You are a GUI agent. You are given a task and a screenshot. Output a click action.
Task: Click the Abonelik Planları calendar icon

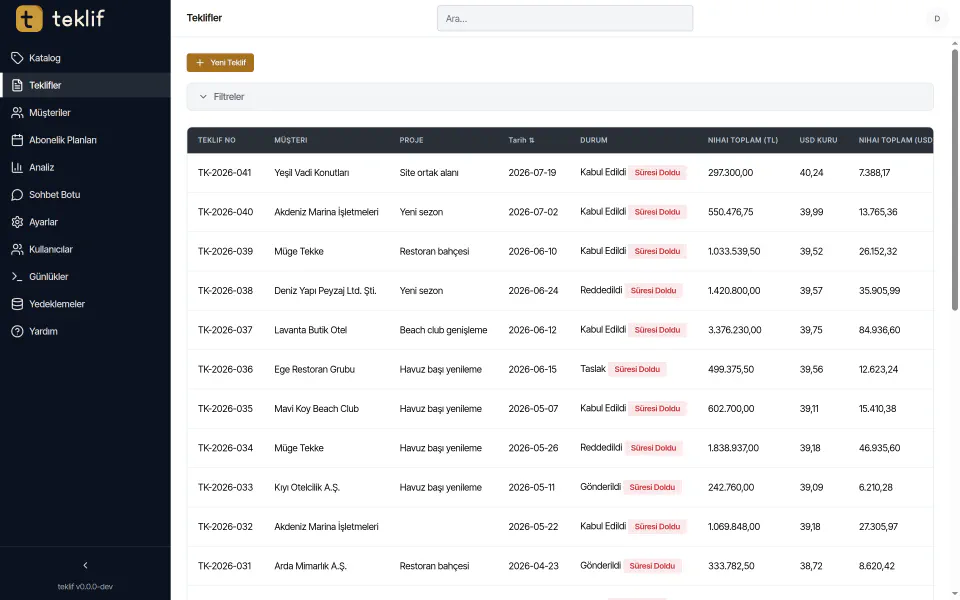point(17,140)
